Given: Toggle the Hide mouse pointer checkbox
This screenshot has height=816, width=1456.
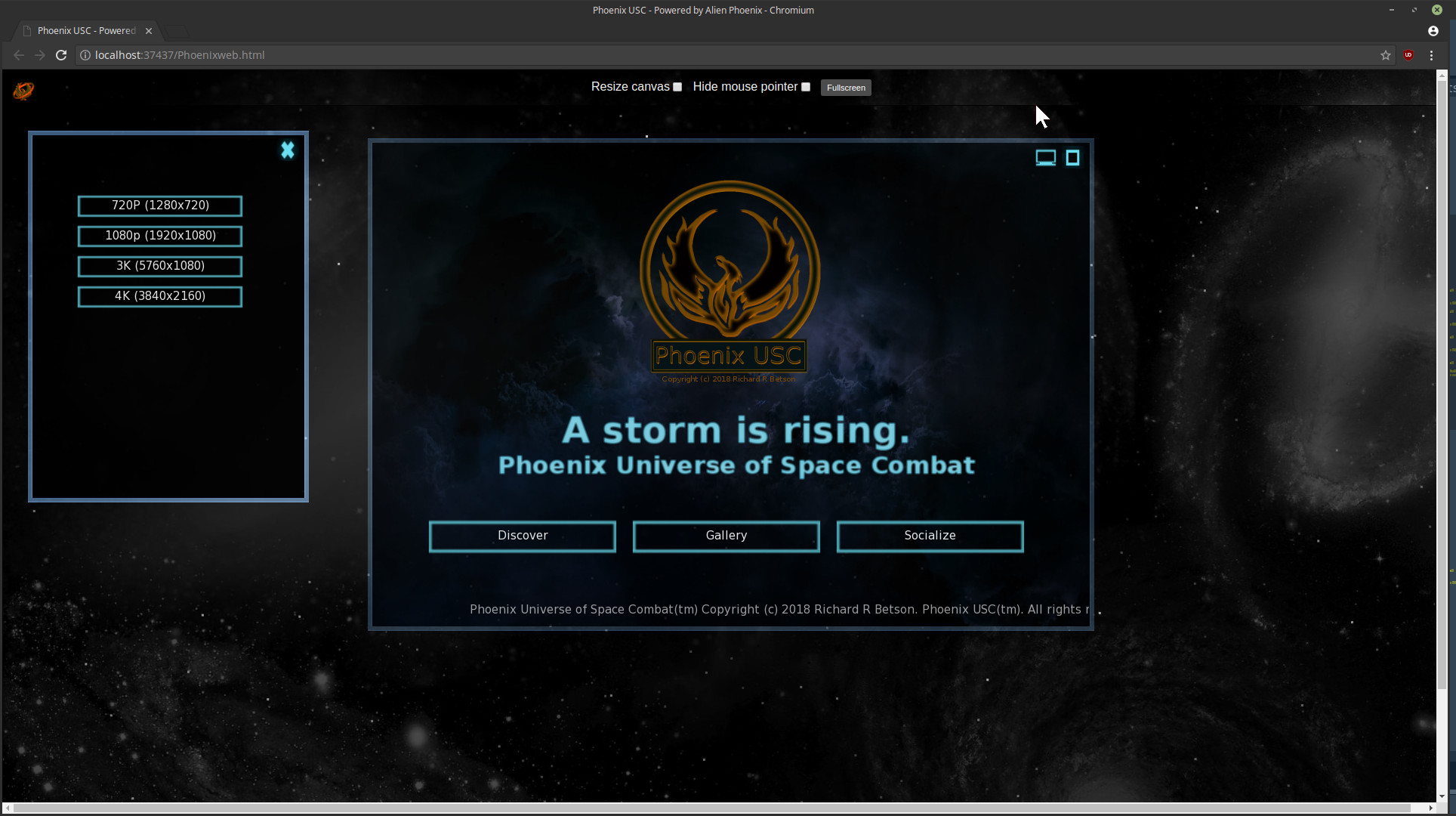Looking at the screenshot, I should tap(806, 87).
